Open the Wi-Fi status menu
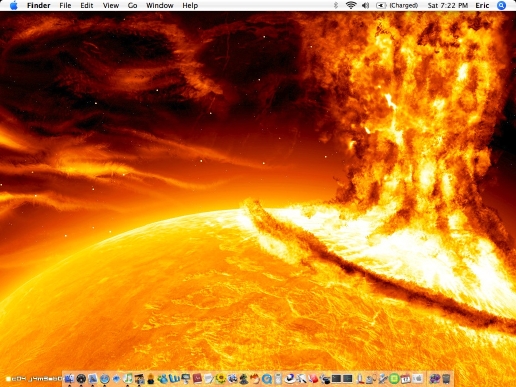 (x=351, y=5)
